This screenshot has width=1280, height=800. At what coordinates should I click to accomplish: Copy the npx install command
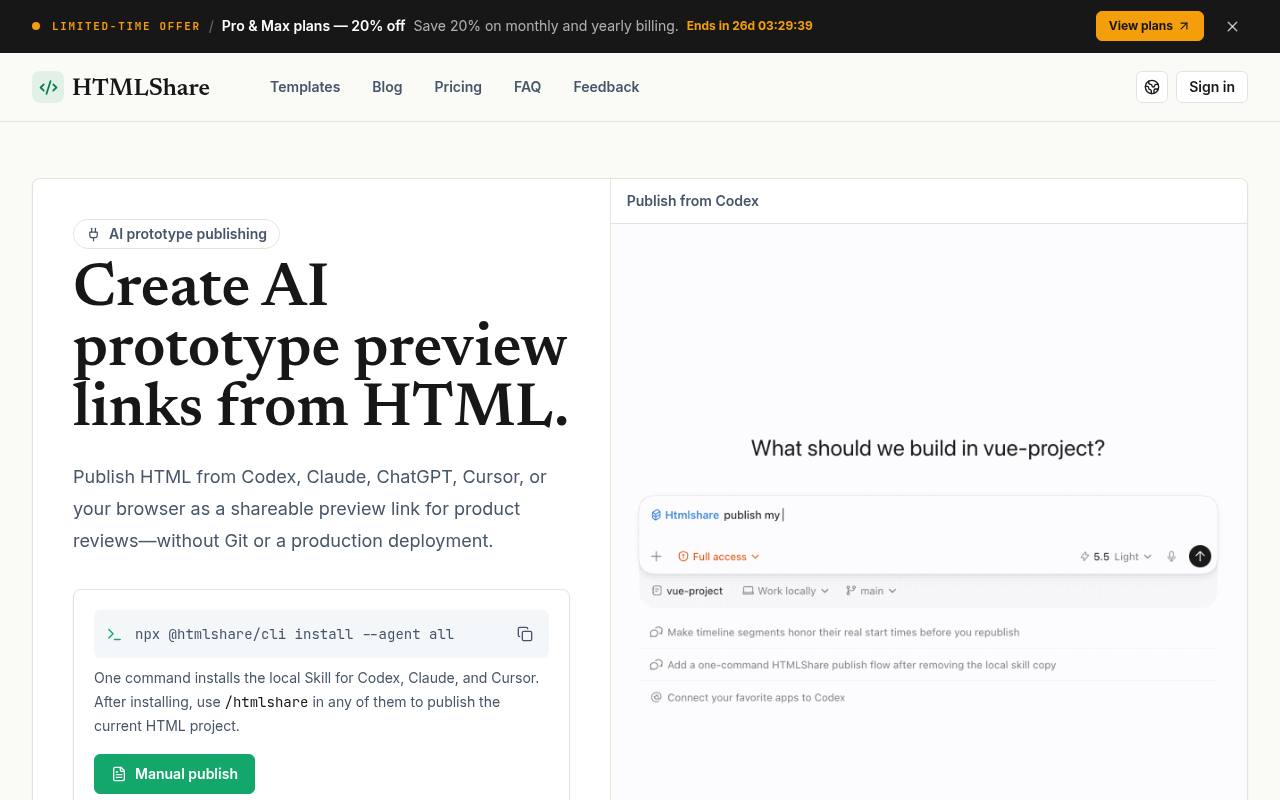[x=525, y=634]
